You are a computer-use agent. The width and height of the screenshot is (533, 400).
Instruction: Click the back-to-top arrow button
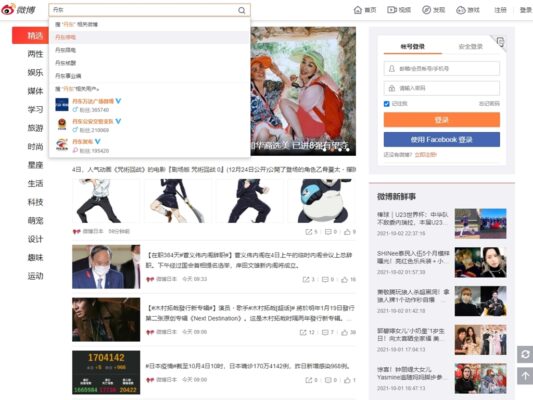pos(525,376)
